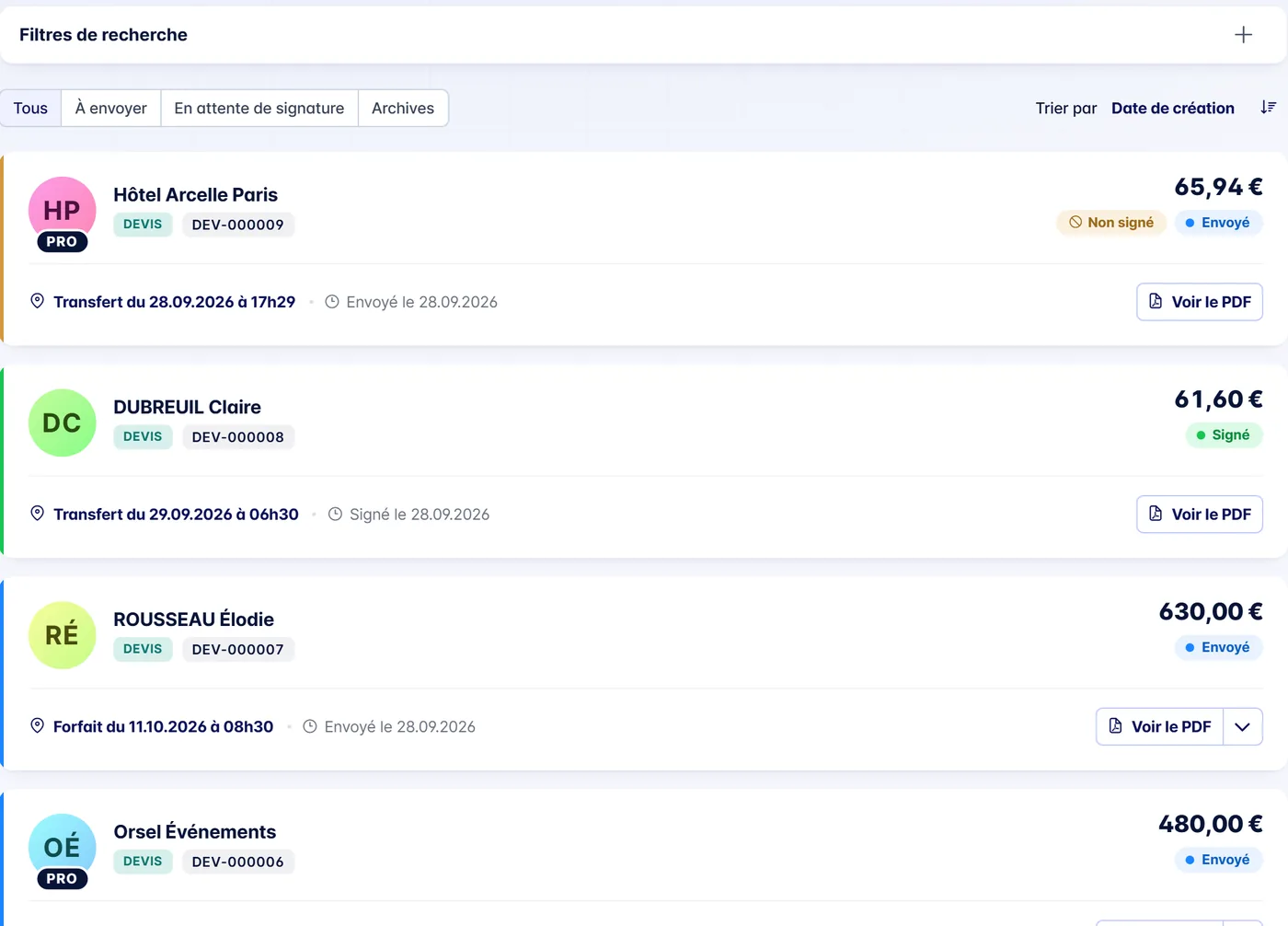The width and height of the screenshot is (1288, 926).
Task: Expand the chevron next to ROUSSEAU's Voir le PDF
Action: (1243, 726)
